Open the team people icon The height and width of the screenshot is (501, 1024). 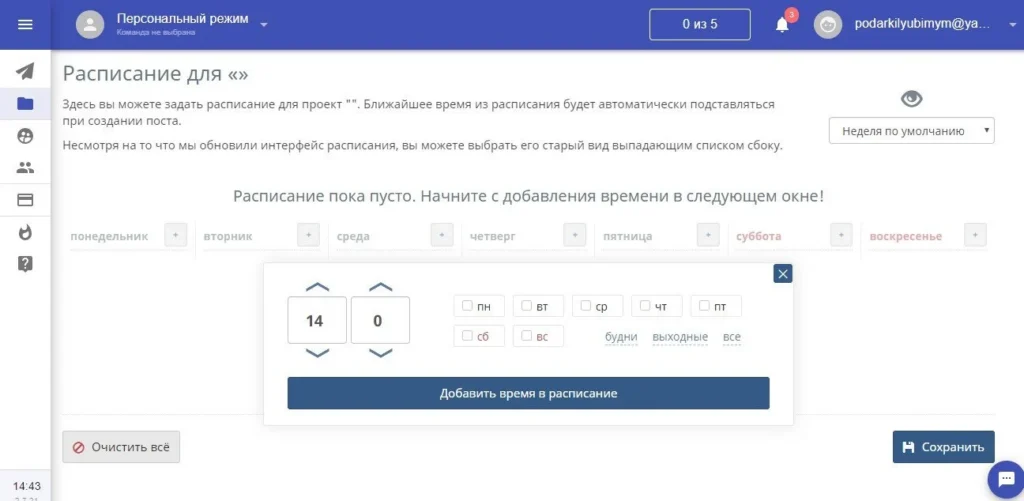pos(25,168)
